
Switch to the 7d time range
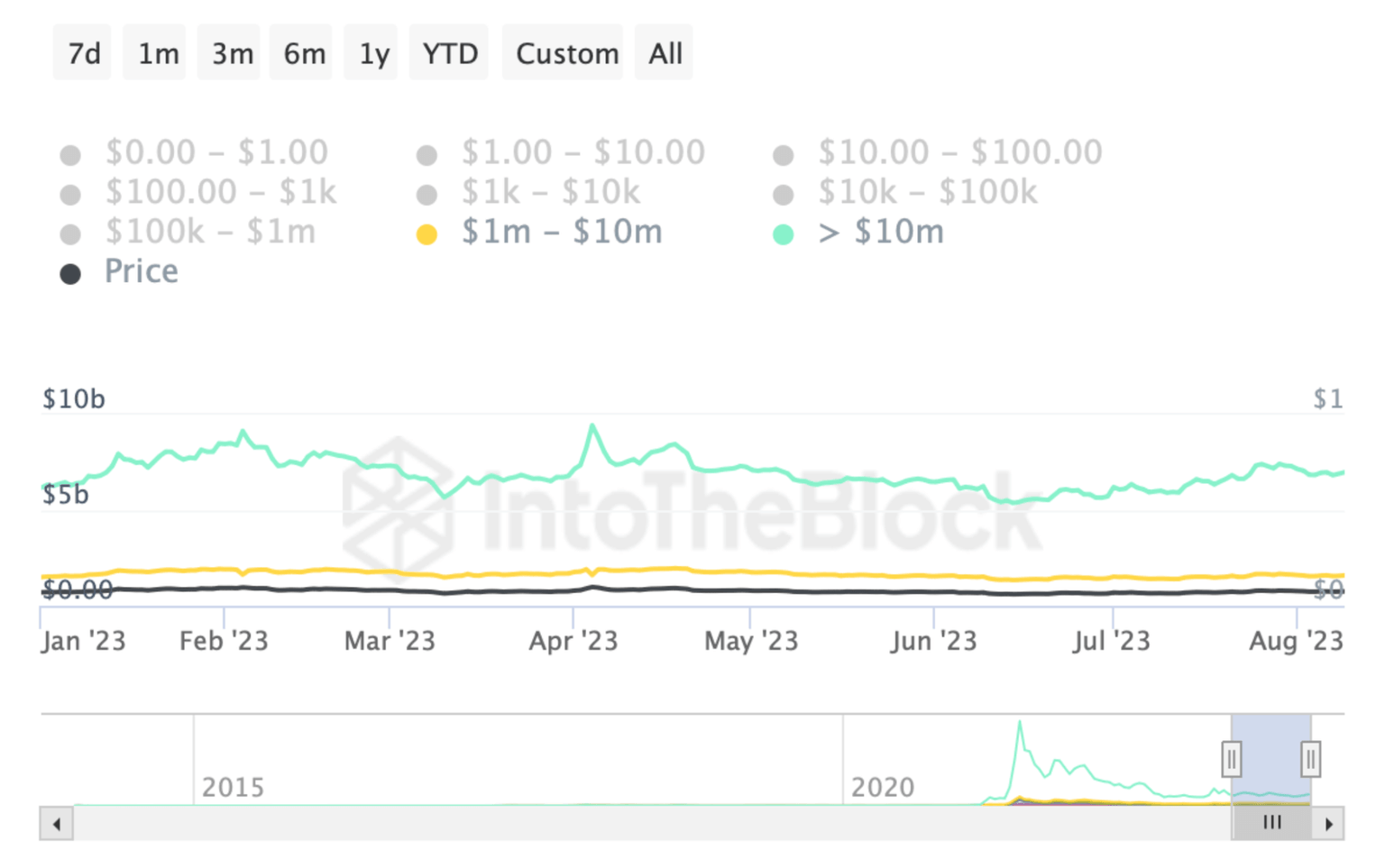click(82, 52)
